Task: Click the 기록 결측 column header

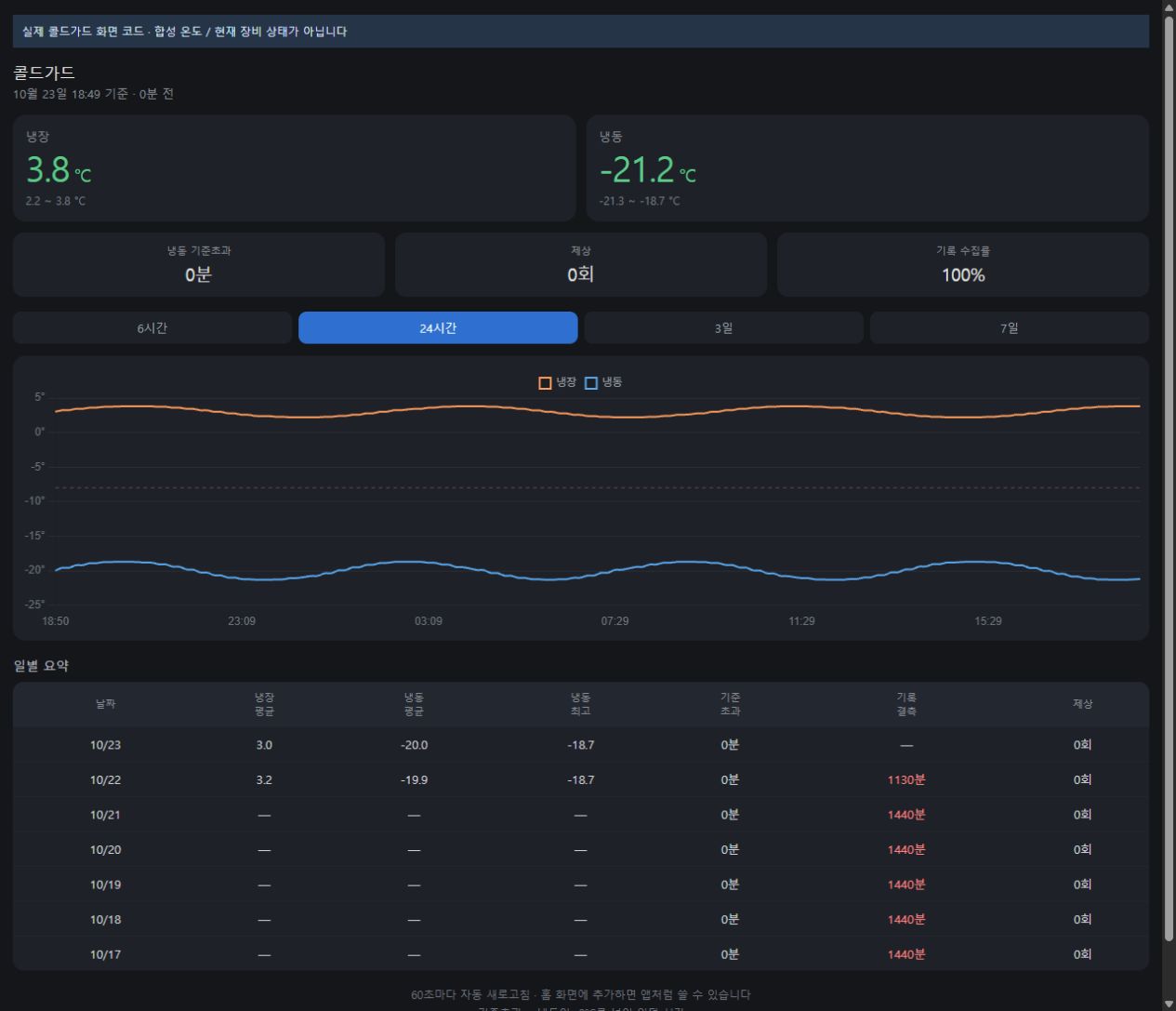Action: pyautogui.click(x=906, y=704)
